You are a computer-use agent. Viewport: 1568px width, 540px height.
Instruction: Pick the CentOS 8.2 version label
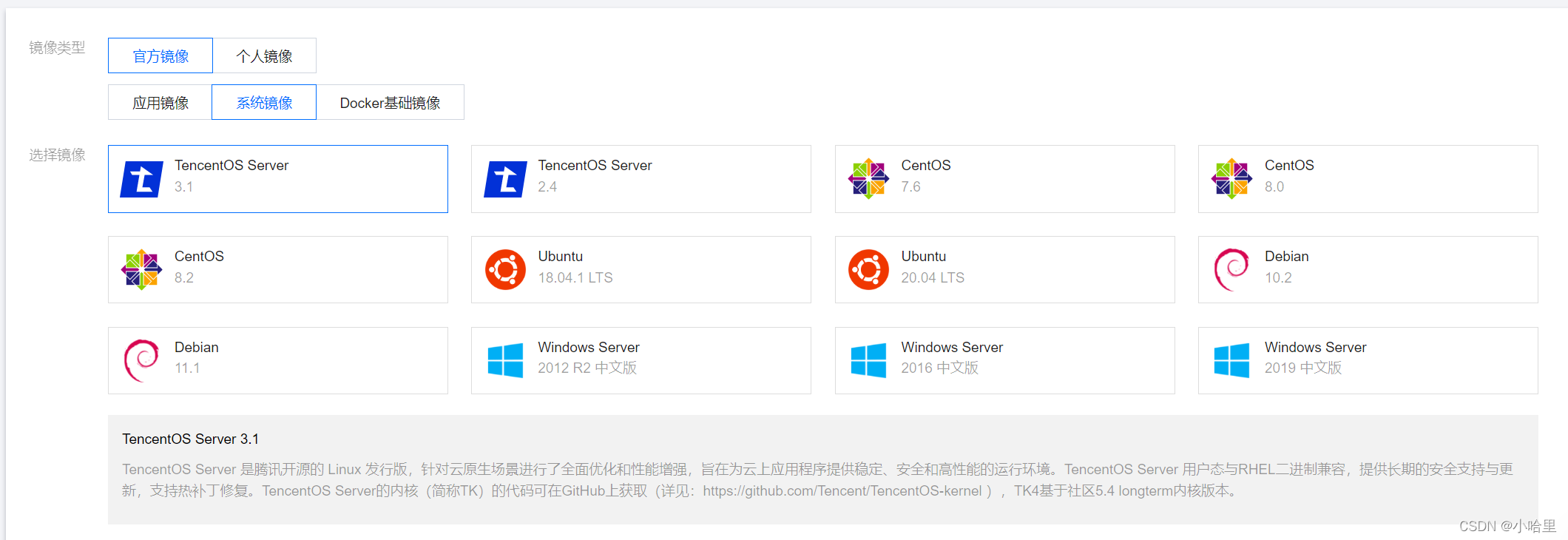(x=184, y=278)
